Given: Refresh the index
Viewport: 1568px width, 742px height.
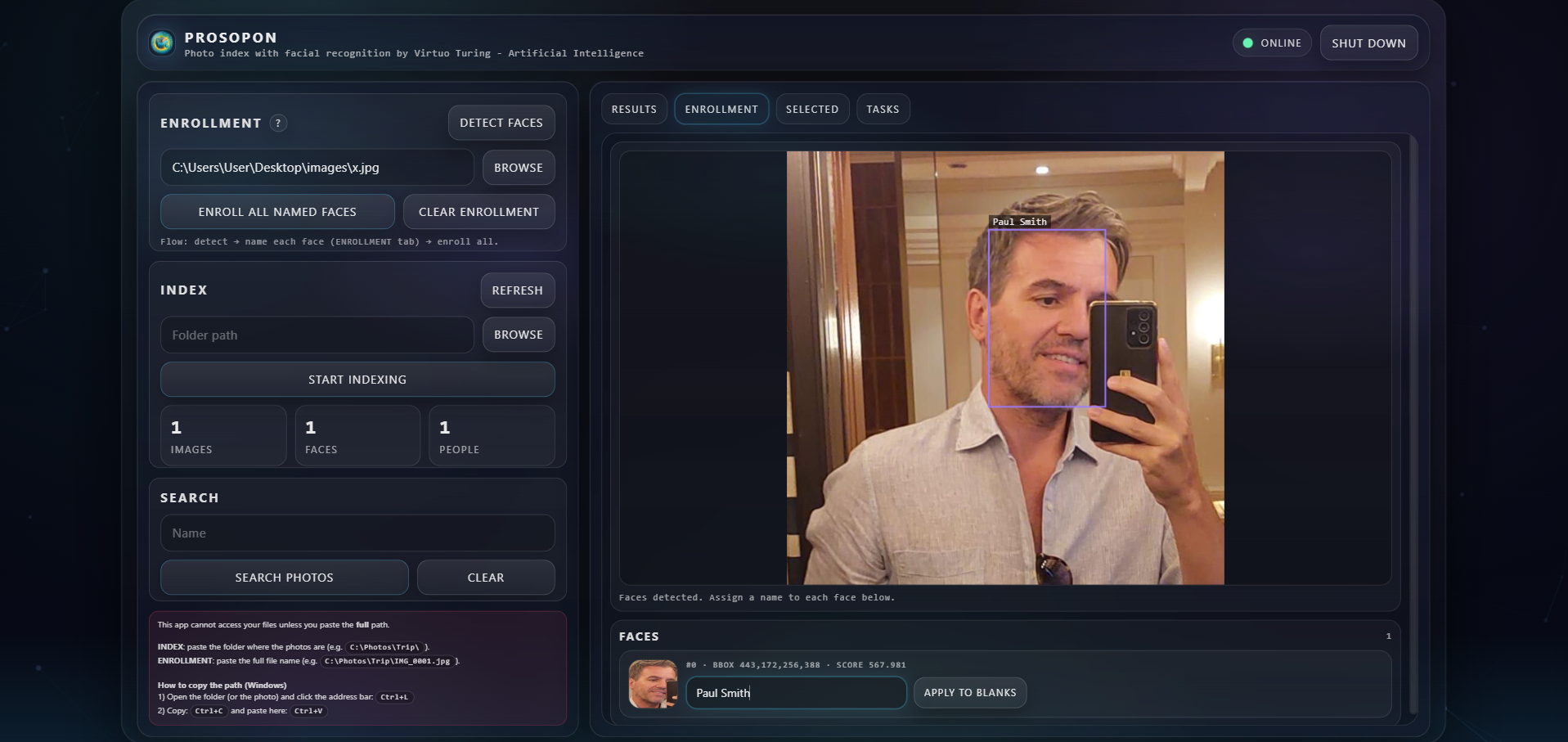Looking at the screenshot, I should [517, 290].
